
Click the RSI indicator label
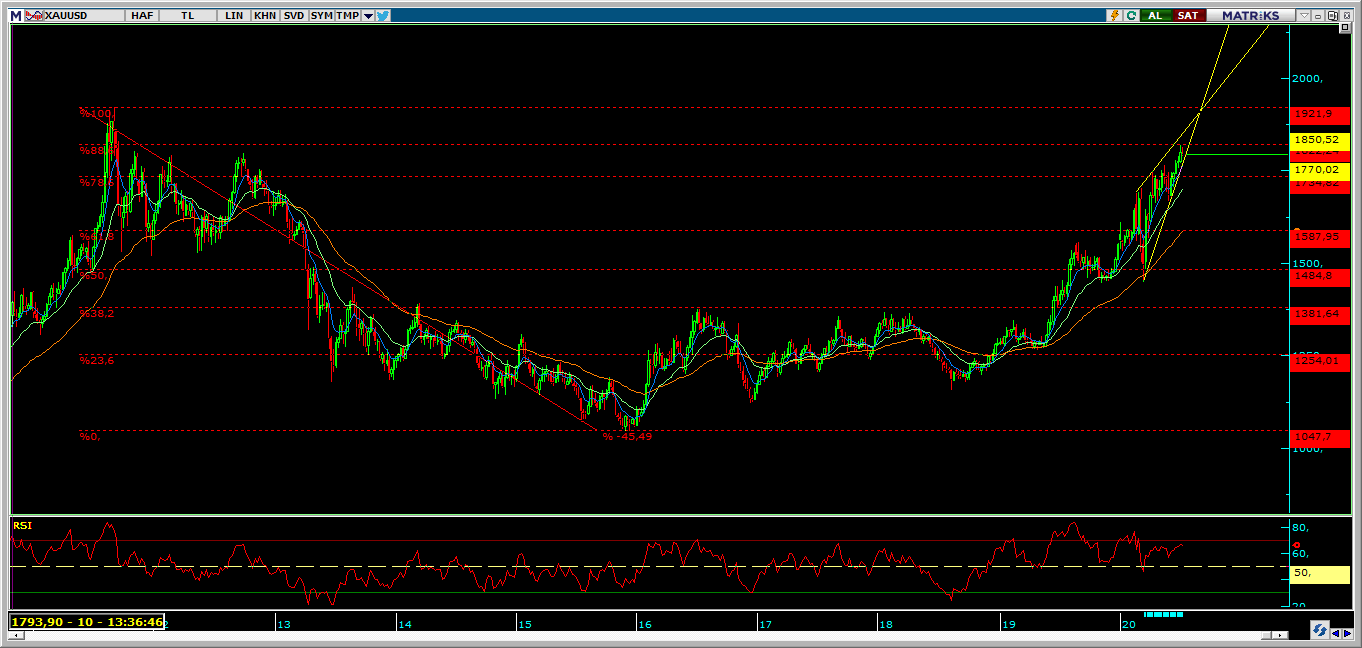22,524
